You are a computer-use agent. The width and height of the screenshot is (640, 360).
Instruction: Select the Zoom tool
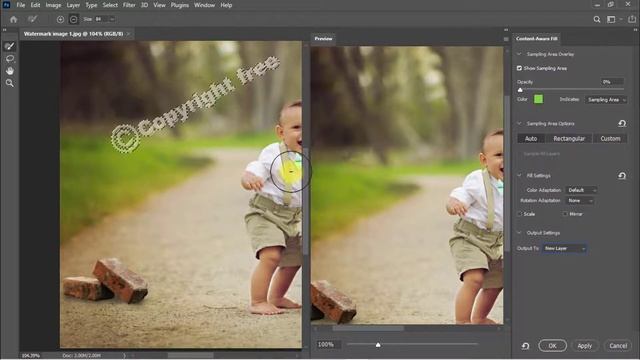point(9,83)
